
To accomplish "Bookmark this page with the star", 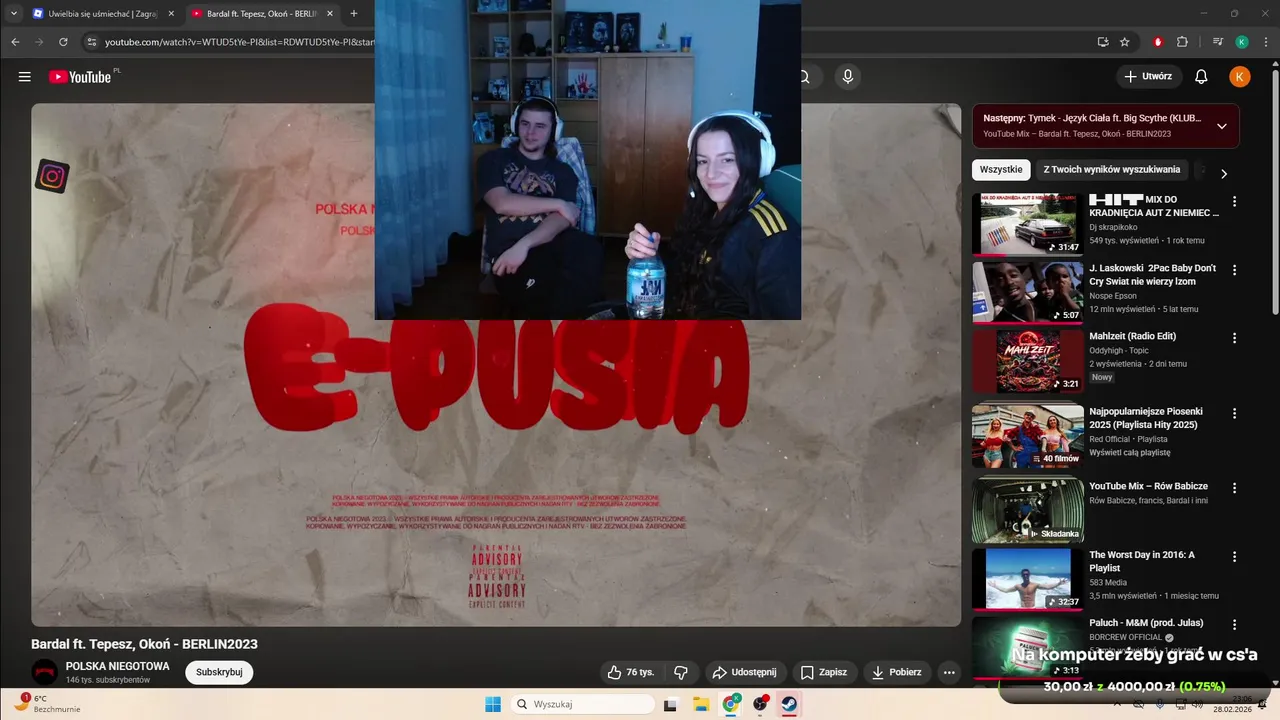I will 1125,42.
